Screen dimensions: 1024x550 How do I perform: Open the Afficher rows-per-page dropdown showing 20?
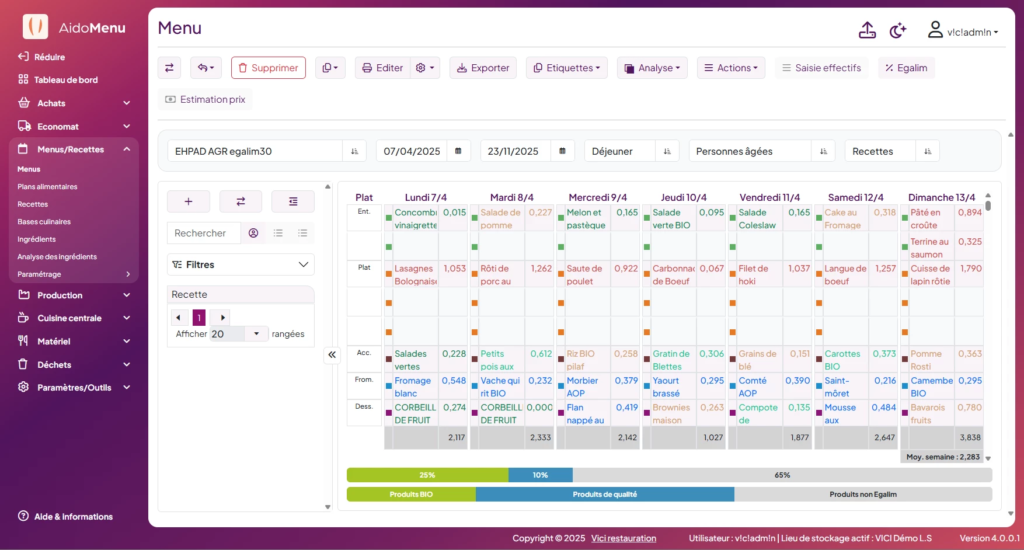click(238, 334)
